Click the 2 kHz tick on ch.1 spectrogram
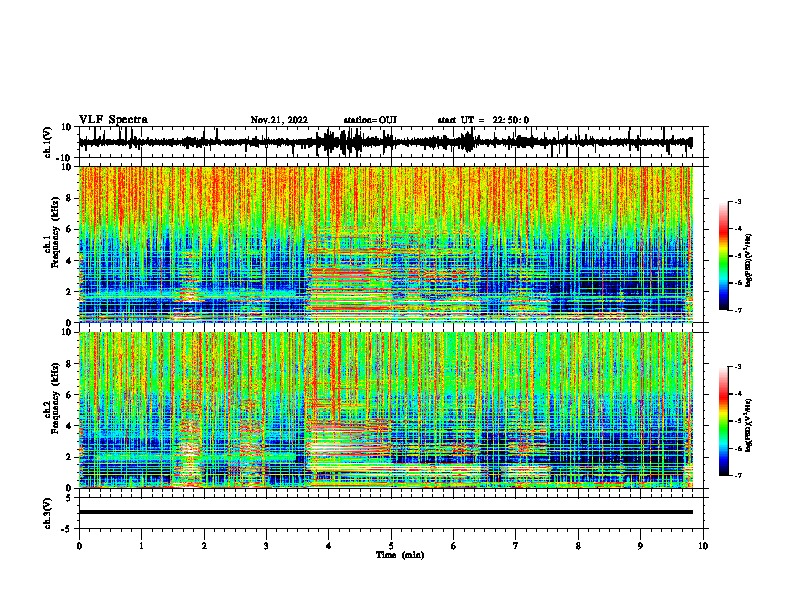Viewport: 792px width, 612px height. coord(69,292)
